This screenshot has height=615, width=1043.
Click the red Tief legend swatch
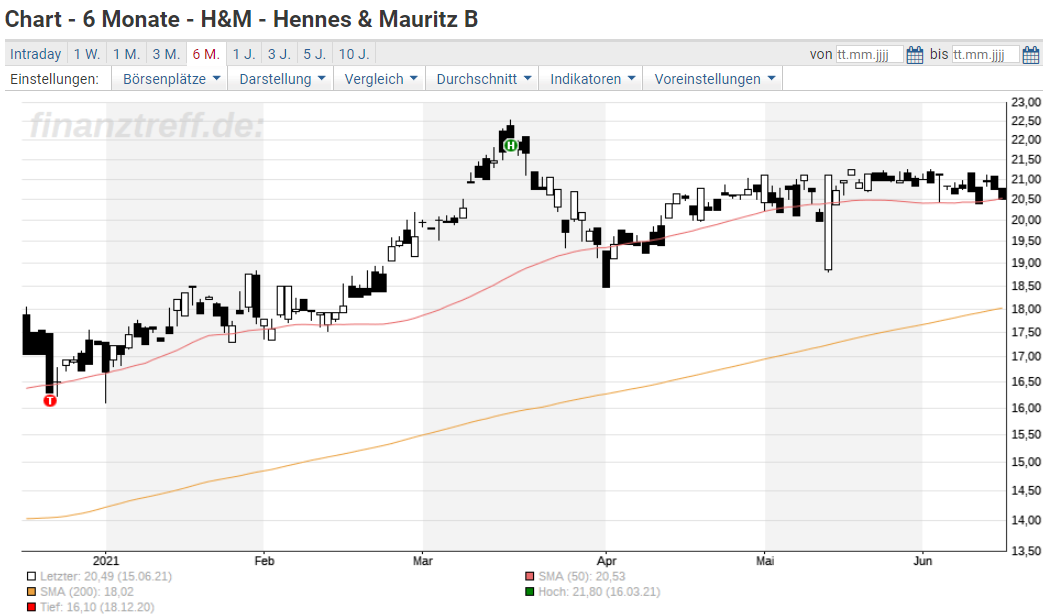pyautogui.click(x=31, y=607)
